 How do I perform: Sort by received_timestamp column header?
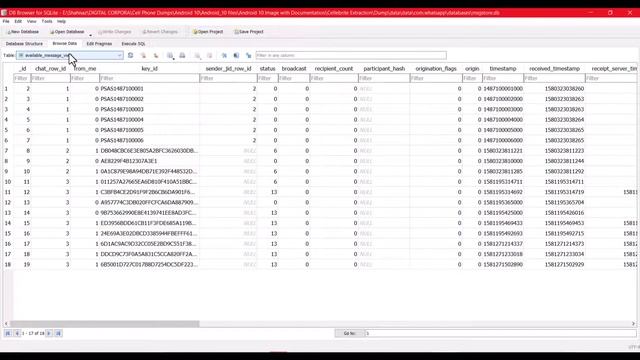tap(554, 69)
